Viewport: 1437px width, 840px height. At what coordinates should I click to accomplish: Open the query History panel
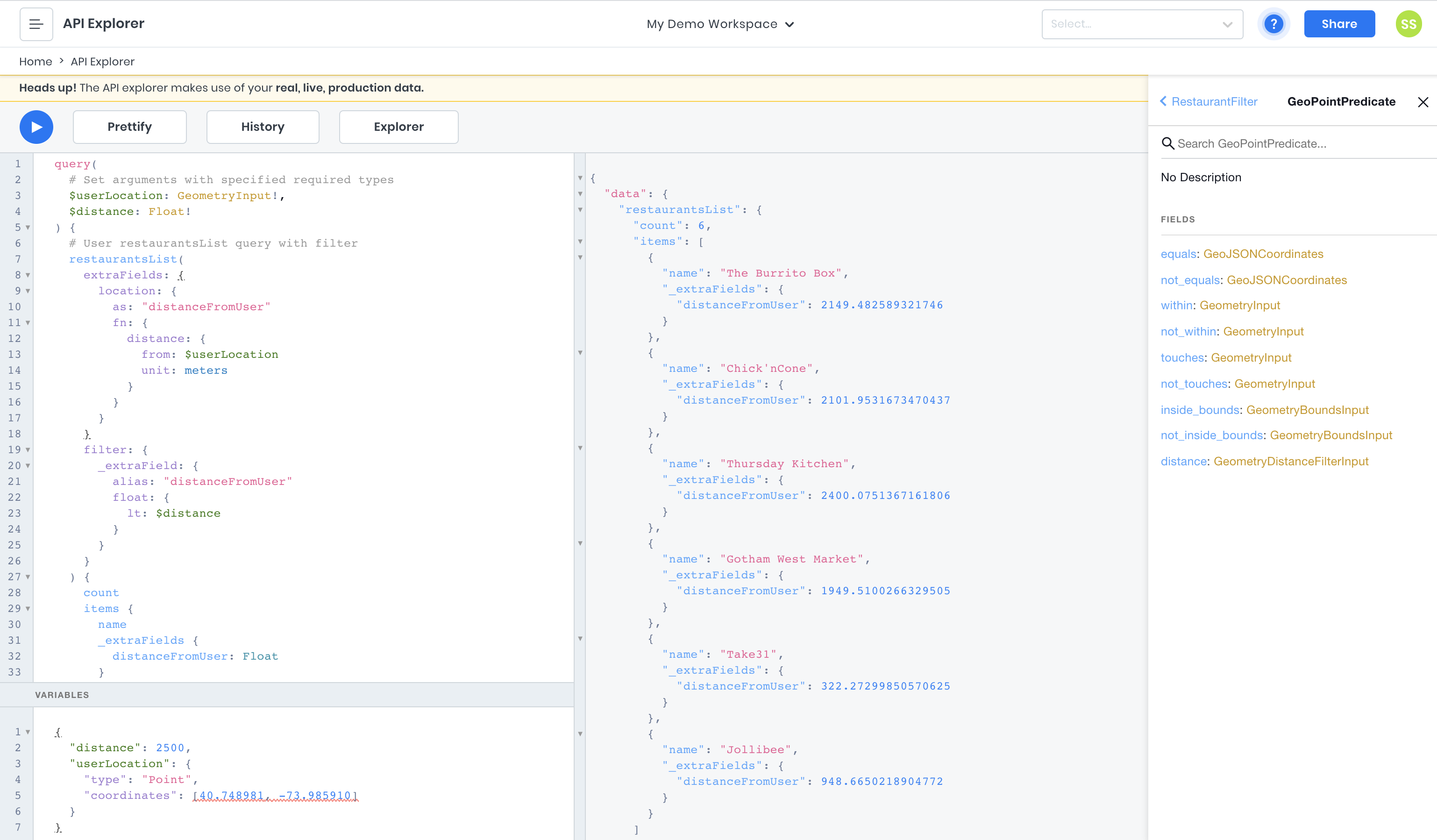pos(263,127)
